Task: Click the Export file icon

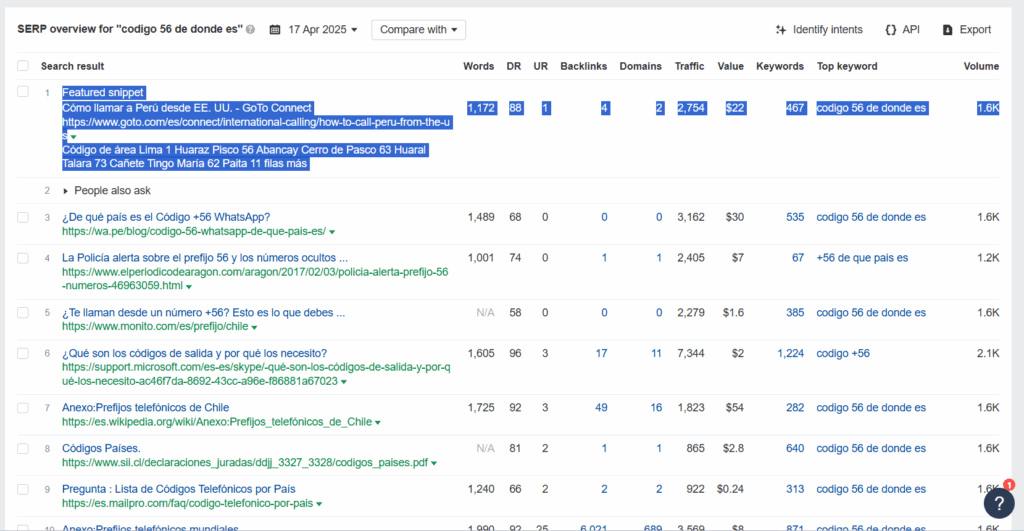Action: [x=948, y=30]
